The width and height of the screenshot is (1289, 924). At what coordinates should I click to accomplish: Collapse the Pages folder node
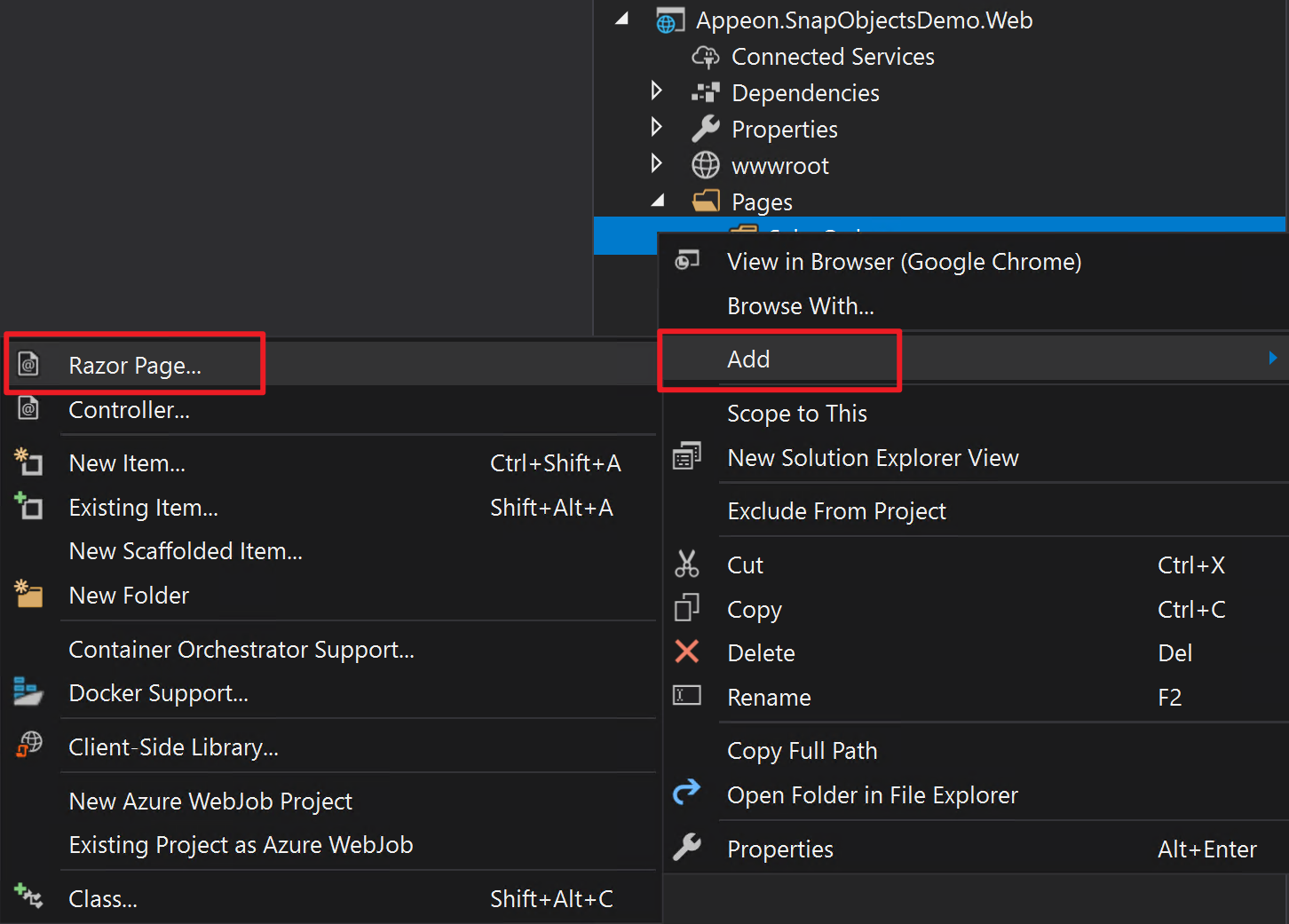[658, 201]
